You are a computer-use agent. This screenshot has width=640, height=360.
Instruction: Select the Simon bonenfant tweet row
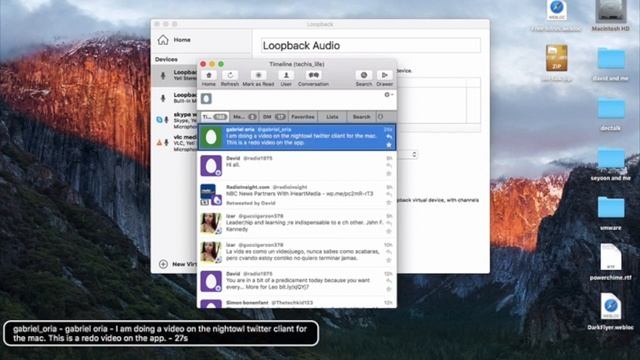(x=297, y=303)
